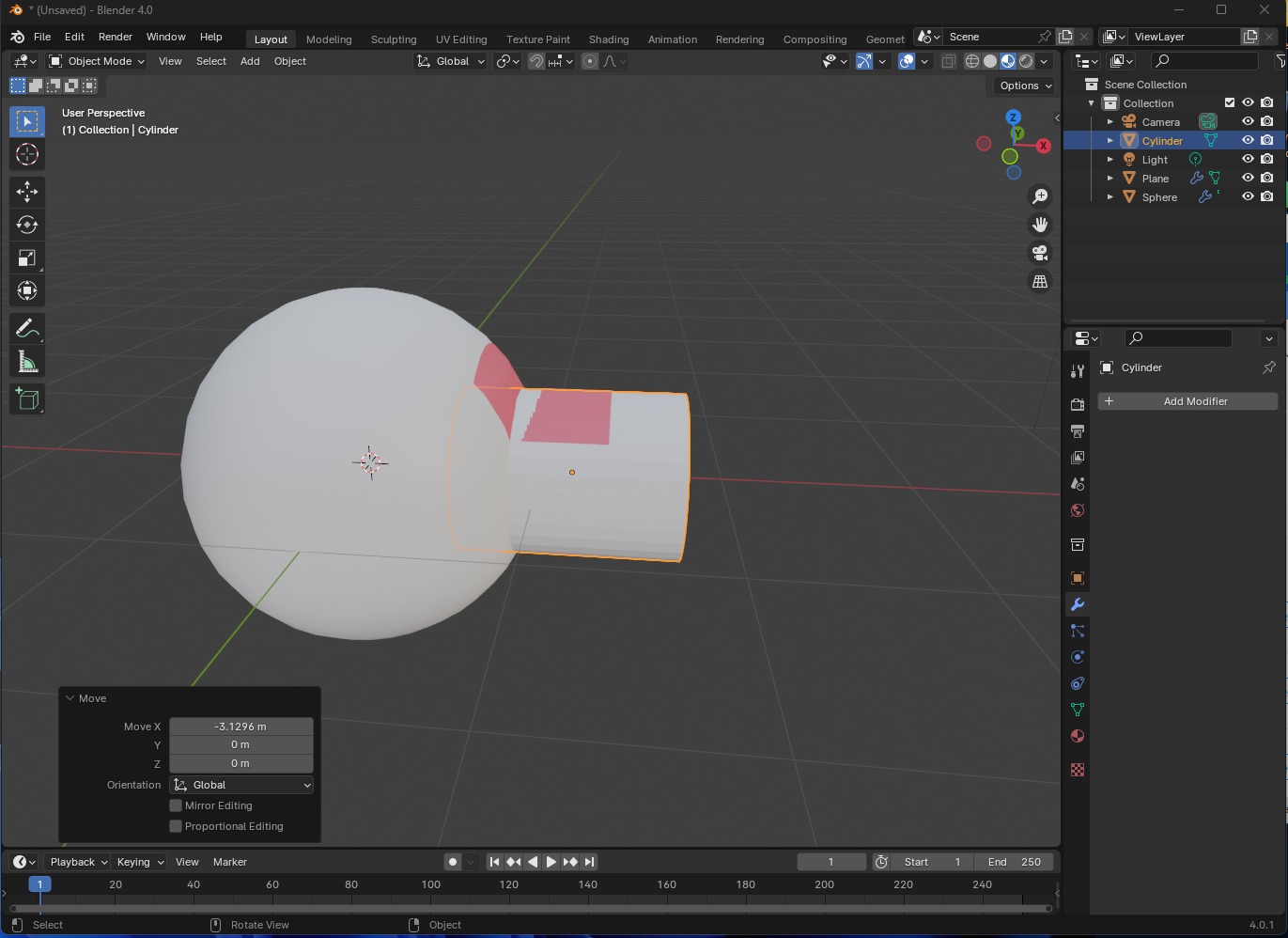Click the red X axis gizmo handle
Viewport: 1288px width, 938px height.
click(x=1043, y=146)
